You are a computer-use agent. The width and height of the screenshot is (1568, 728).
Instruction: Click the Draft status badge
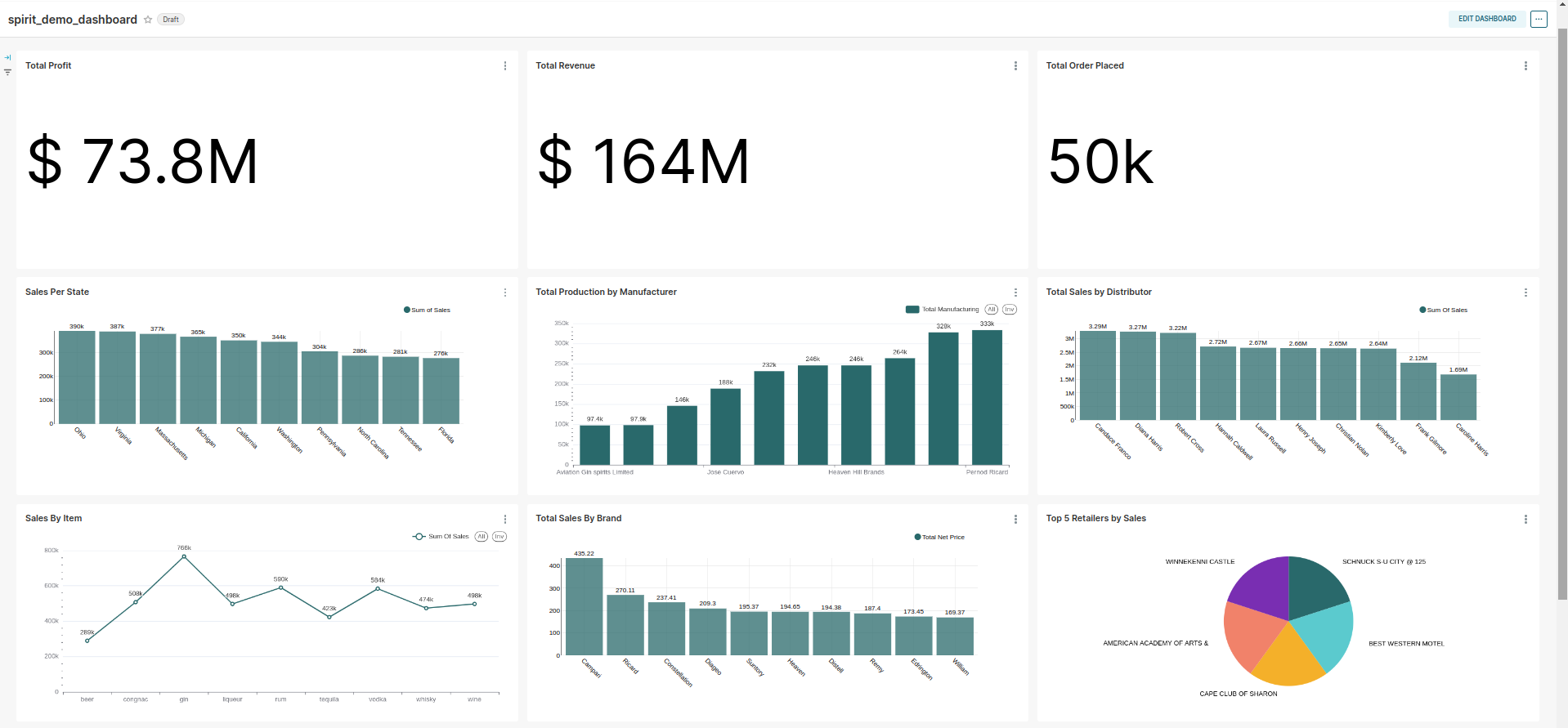171,20
